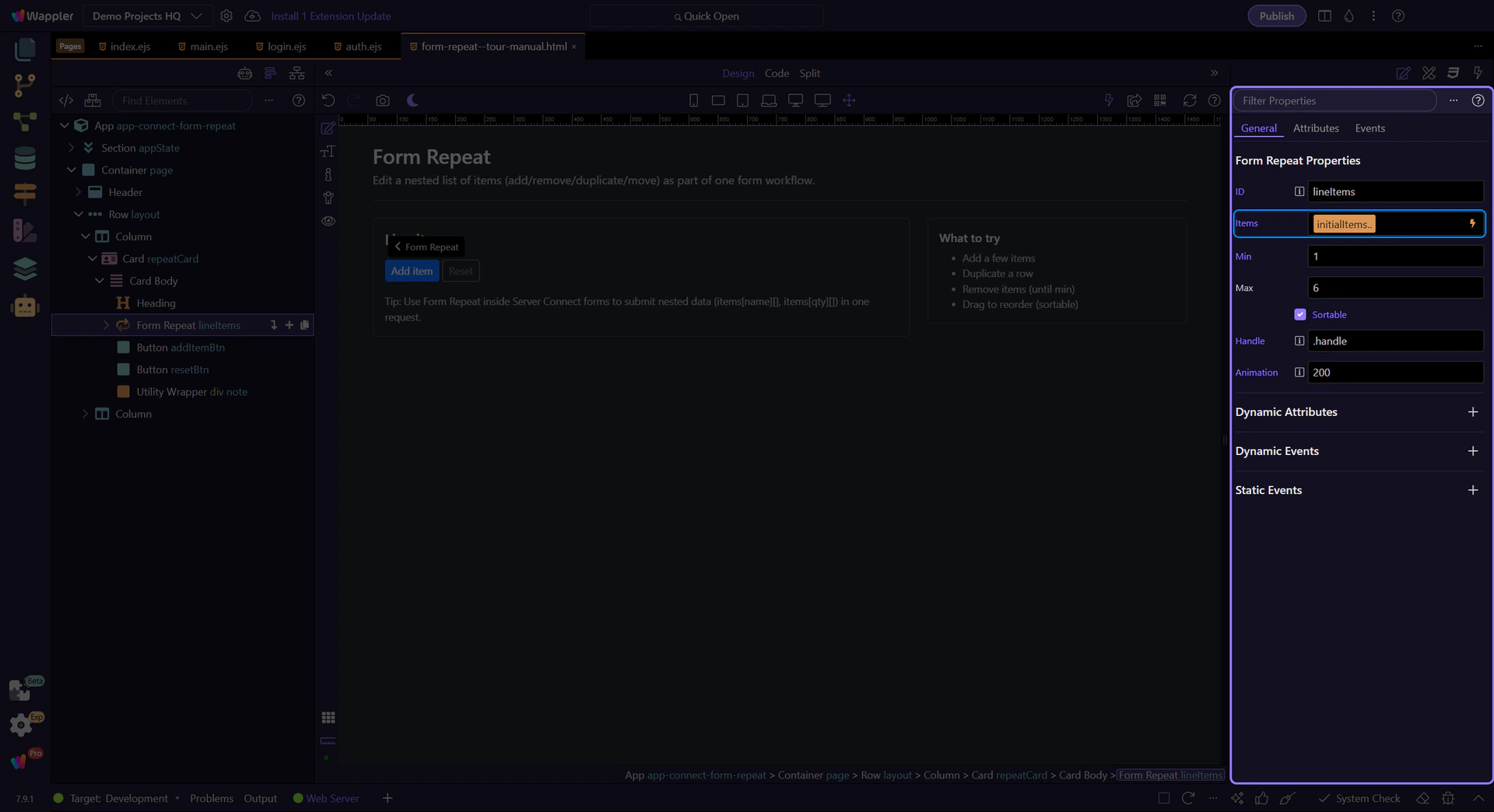Switch to Code view

(x=776, y=73)
